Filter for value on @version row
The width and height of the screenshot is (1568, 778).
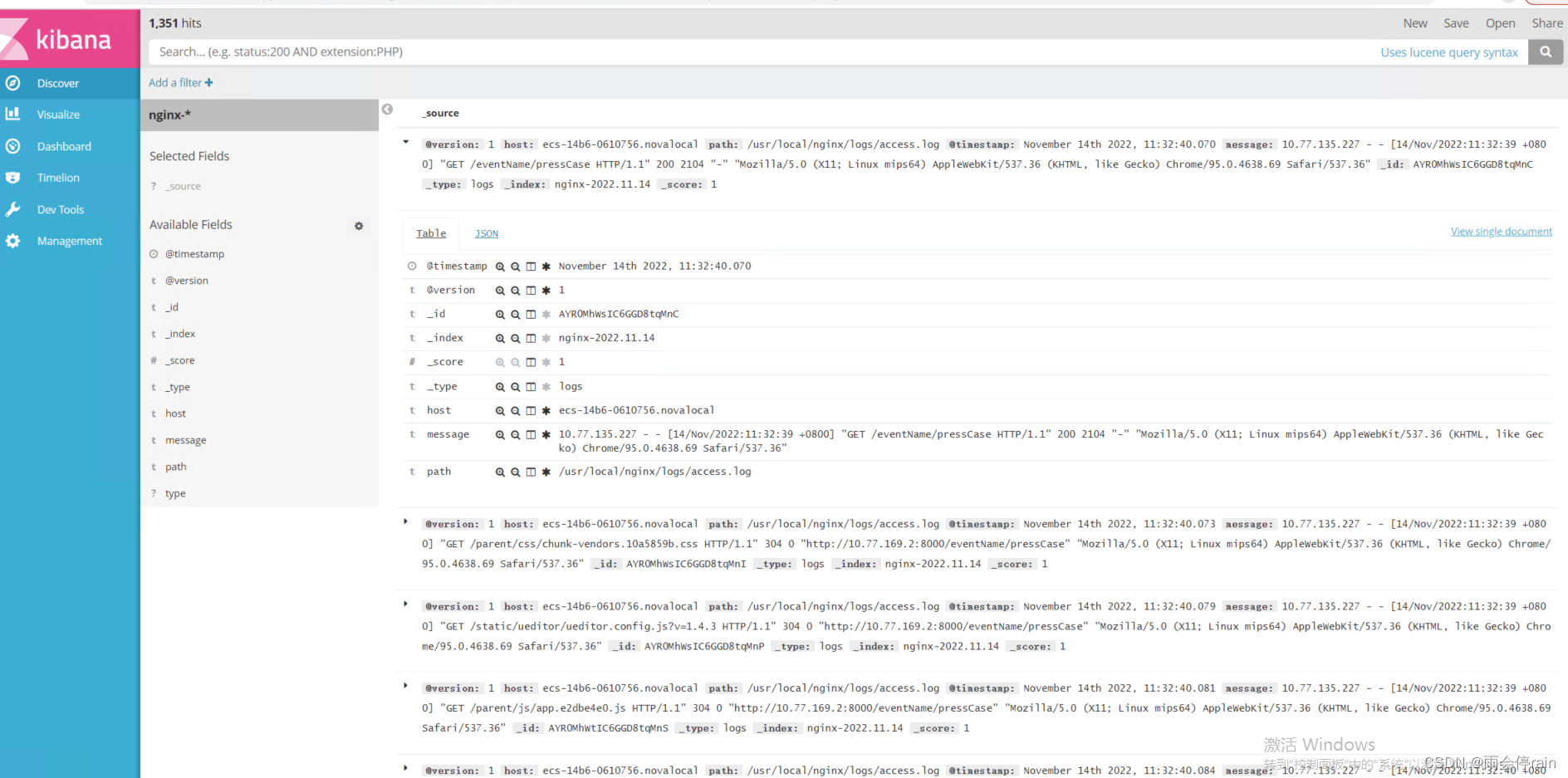[x=500, y=291]
